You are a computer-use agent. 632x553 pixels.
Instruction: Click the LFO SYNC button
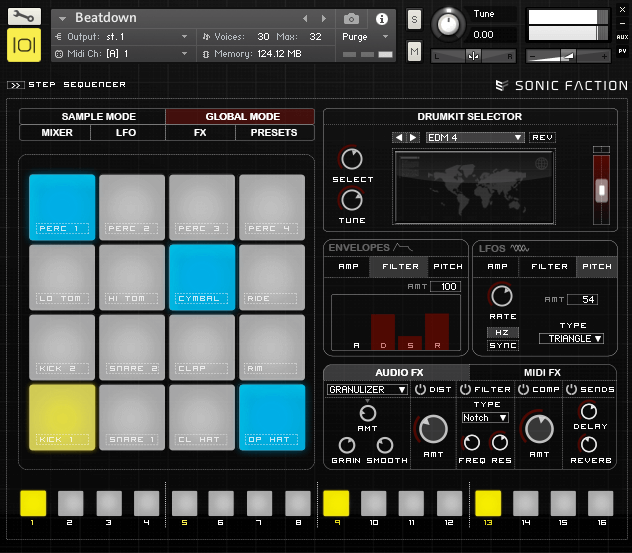(503, 346)
